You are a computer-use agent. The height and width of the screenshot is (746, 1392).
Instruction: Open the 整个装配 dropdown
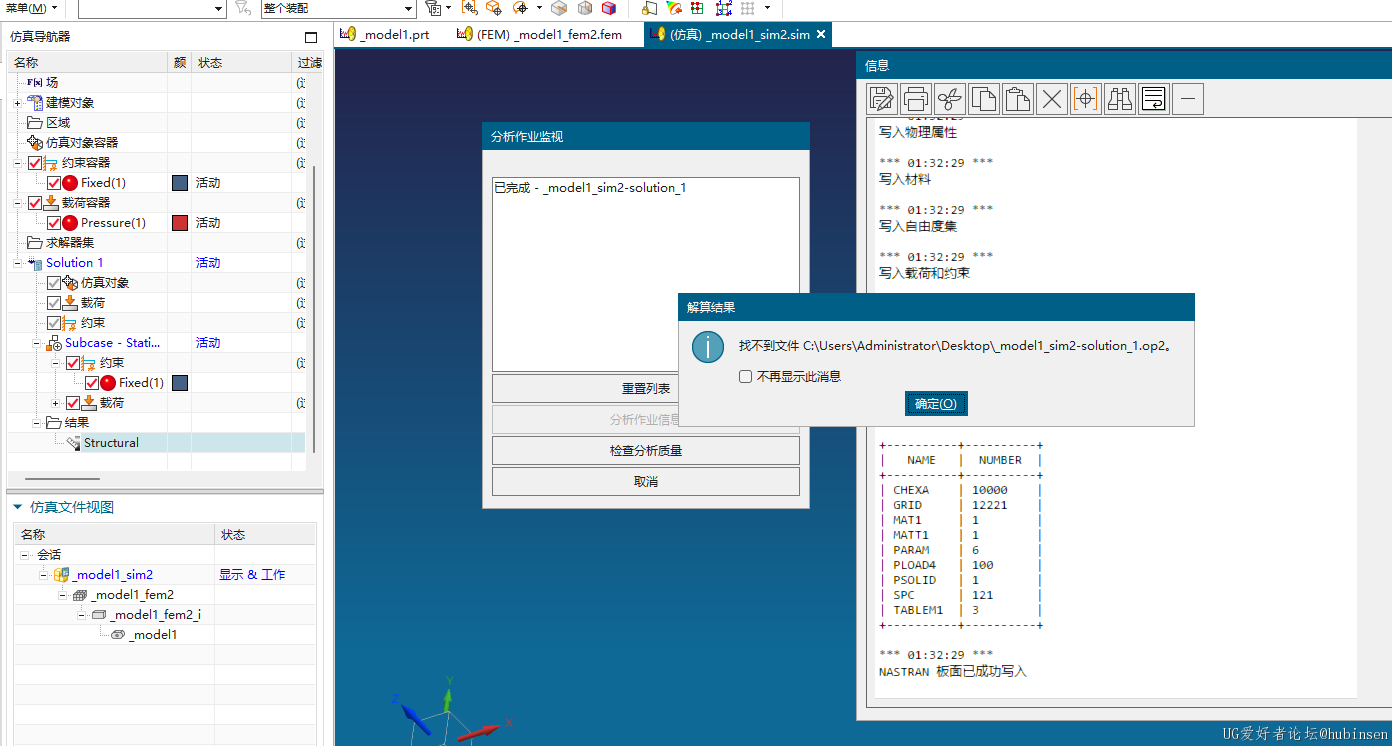pos(338,8)
